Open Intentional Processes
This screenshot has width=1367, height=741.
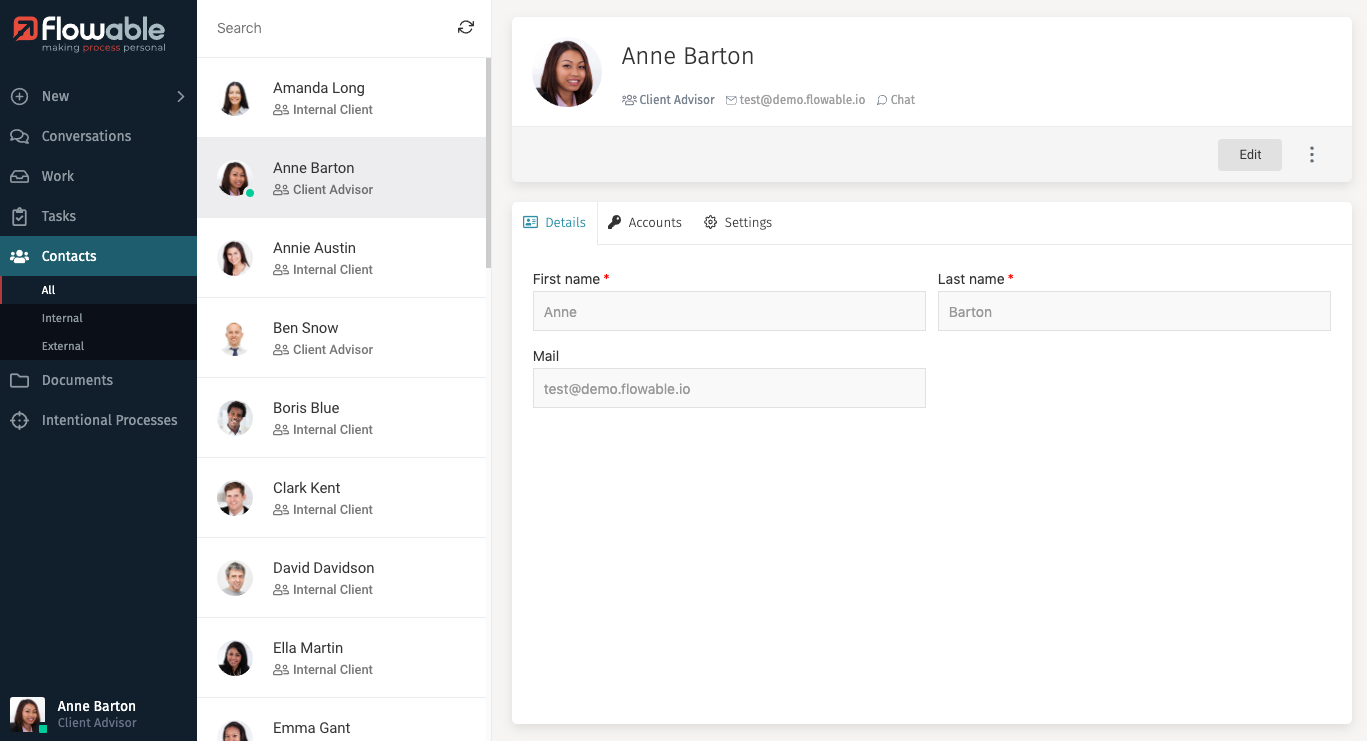(x=109, y=420)
